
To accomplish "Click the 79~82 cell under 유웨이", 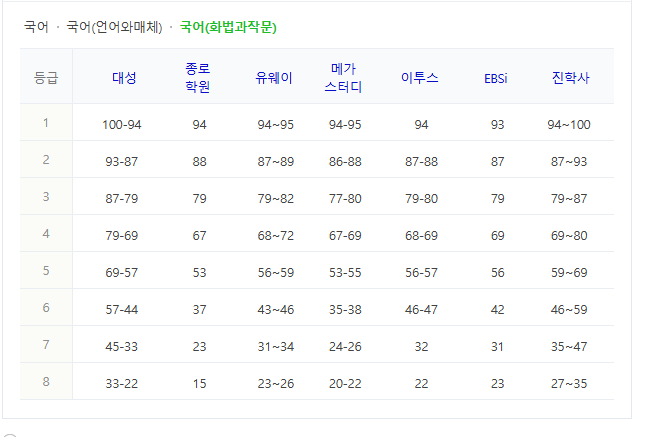I will click(x=275, y=198).
